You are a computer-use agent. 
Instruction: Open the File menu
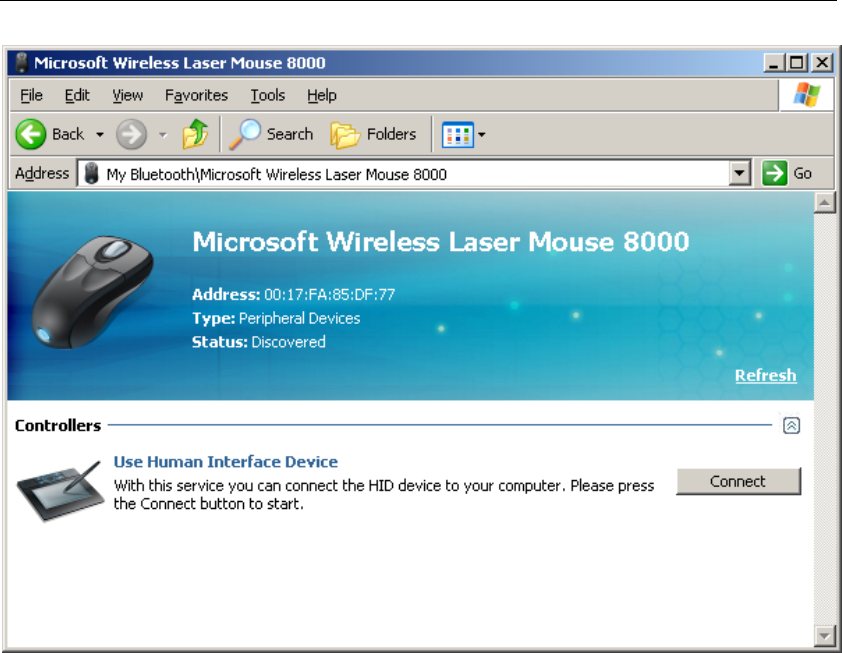coord(31,95)
